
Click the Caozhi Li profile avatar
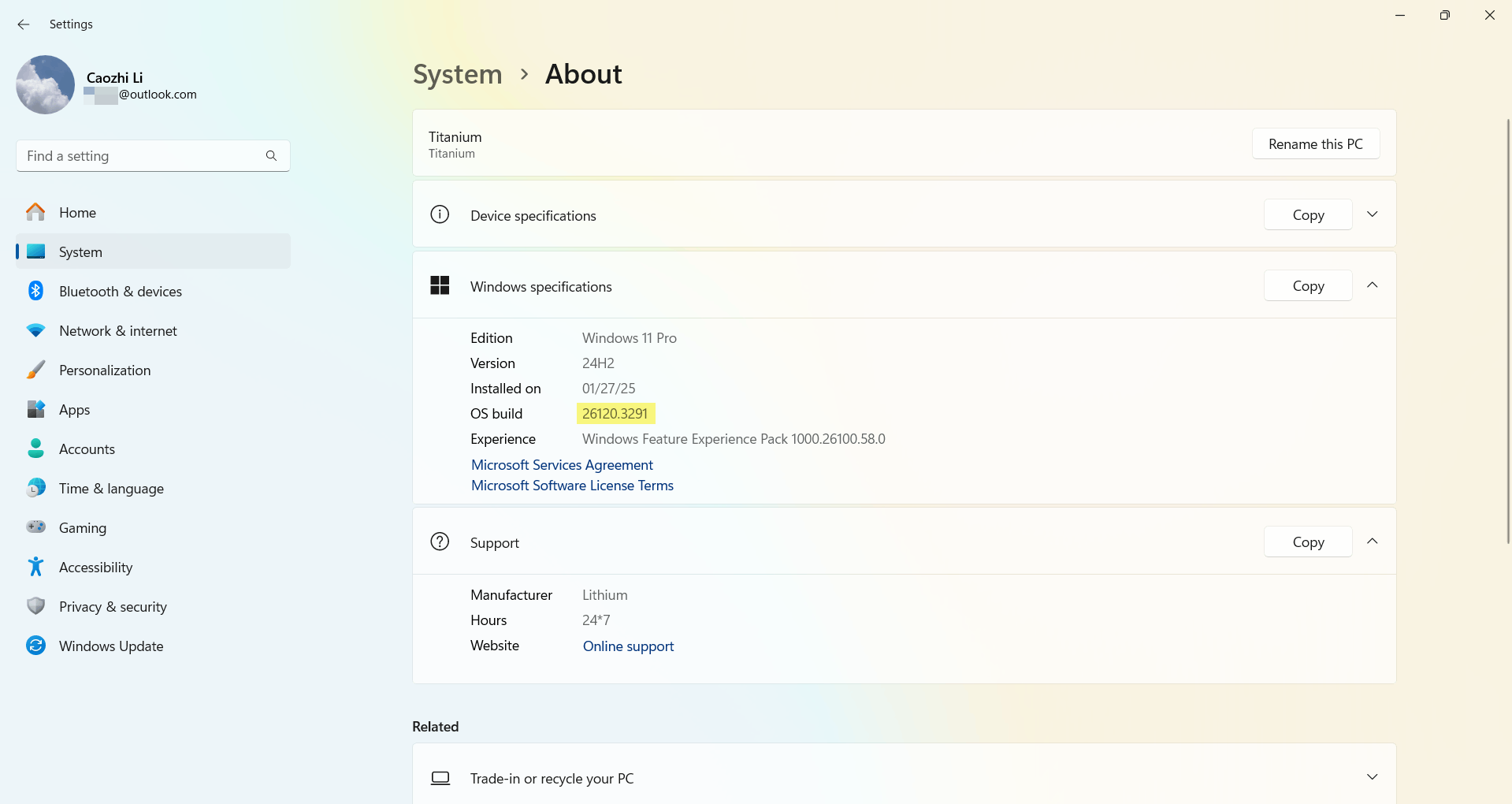[x=45, y=84]
